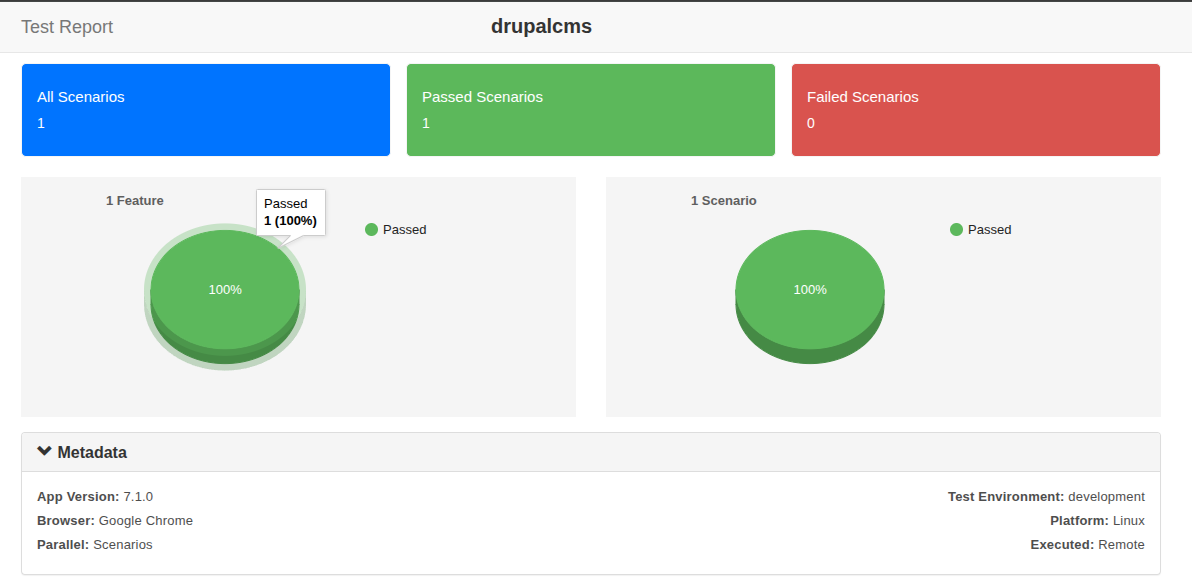This screenshot has width=1192, height=584.
Task: Click the '1 Scenario' chart title
Action: pyautogui.click(x=723, y=201)
